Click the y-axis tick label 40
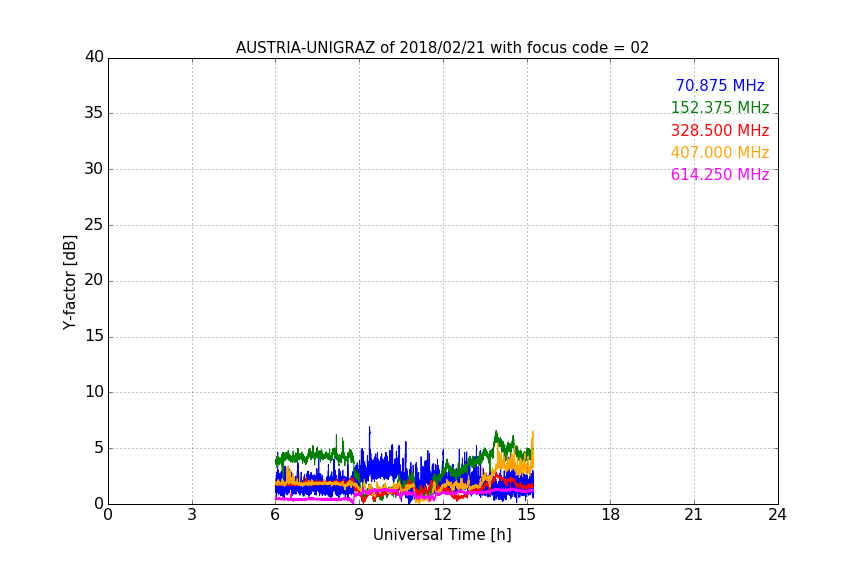 (94, 57)
